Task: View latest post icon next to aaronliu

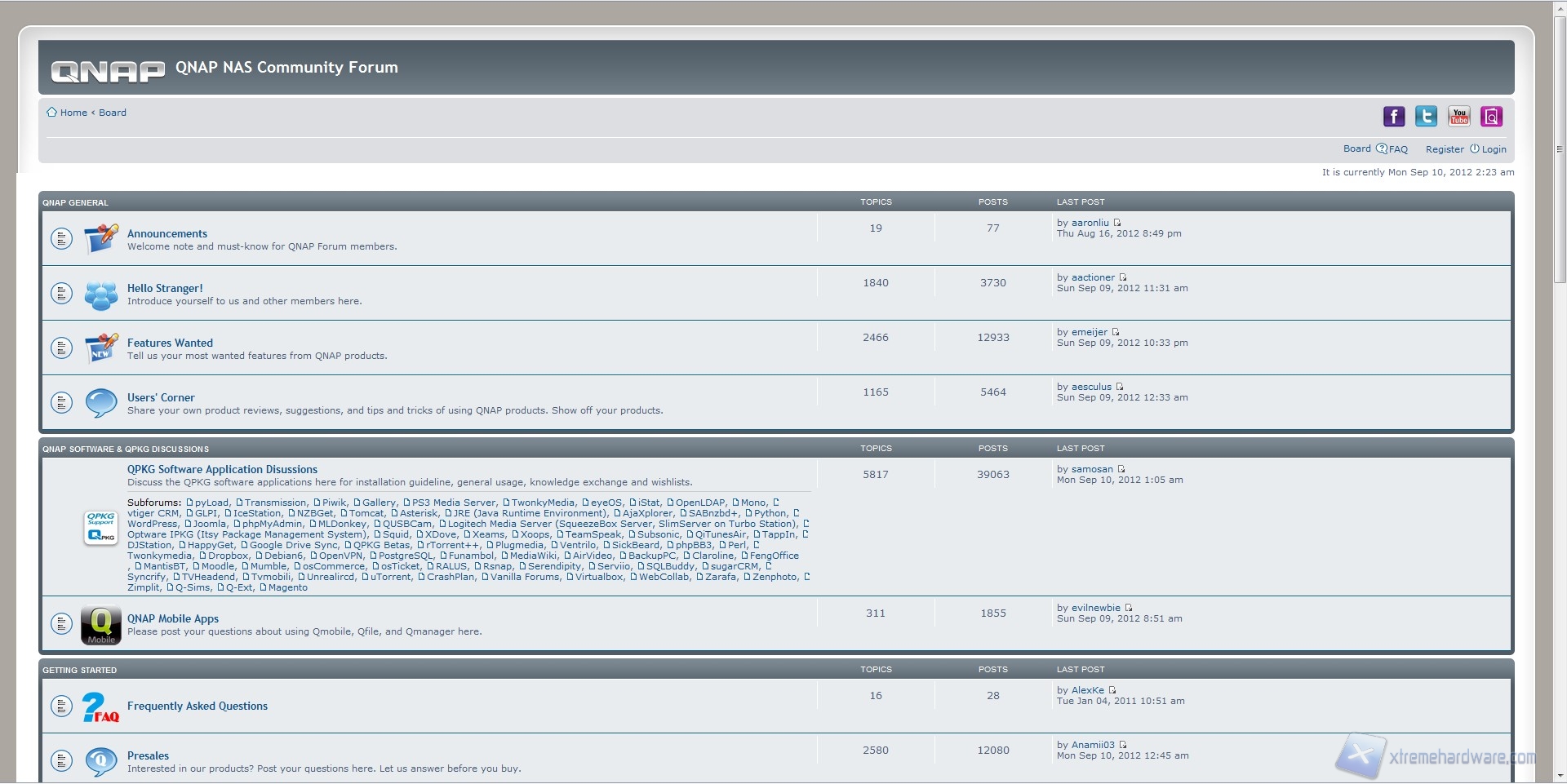Action: click(x=1117, y=223)
